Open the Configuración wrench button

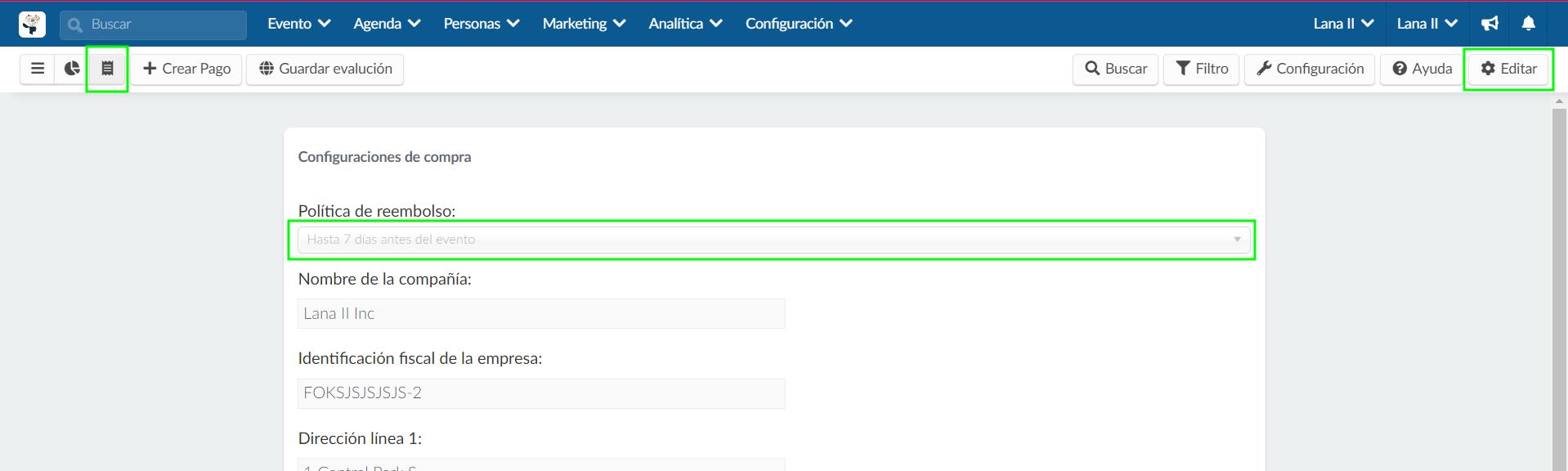[x=1310, y=69]
